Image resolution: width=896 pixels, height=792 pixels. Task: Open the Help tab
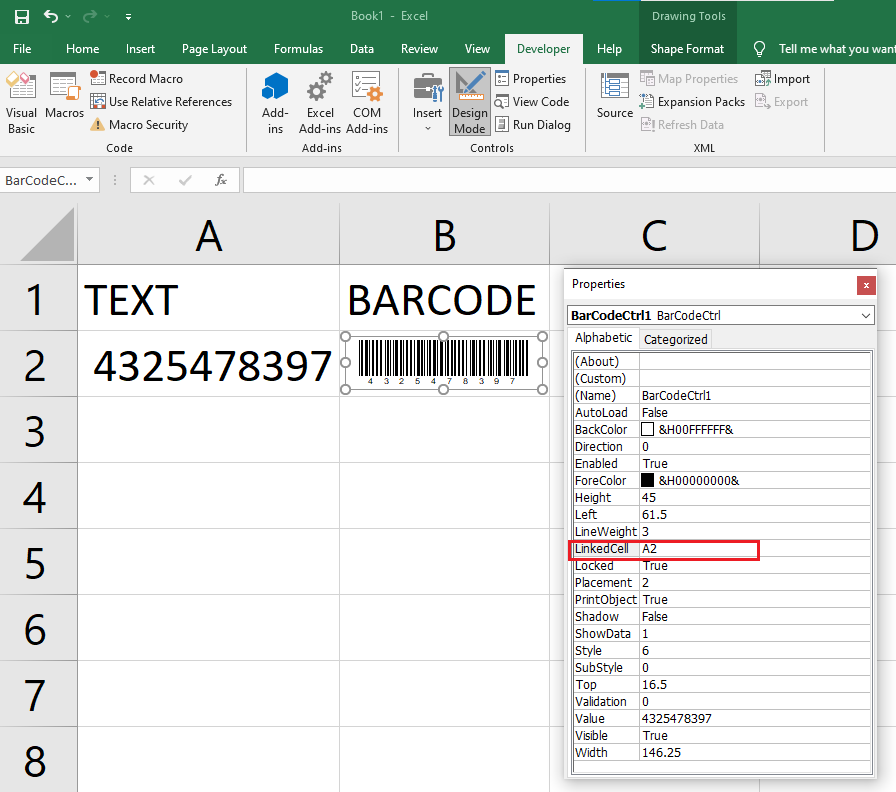[609, 49]
